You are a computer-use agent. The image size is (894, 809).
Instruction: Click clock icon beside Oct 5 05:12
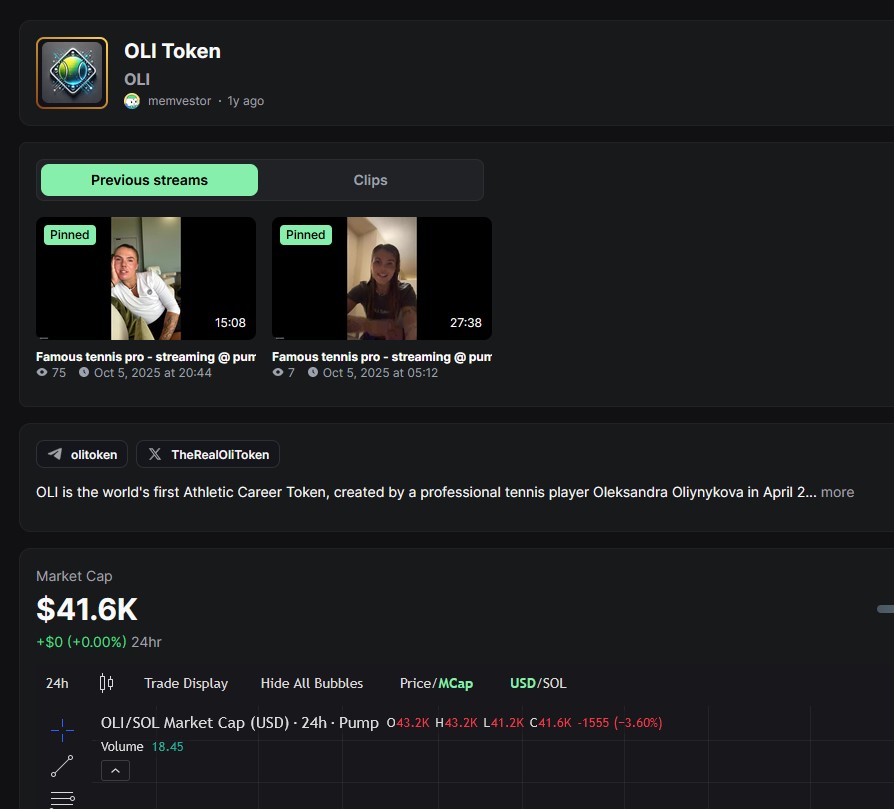(x=313, y=372)
